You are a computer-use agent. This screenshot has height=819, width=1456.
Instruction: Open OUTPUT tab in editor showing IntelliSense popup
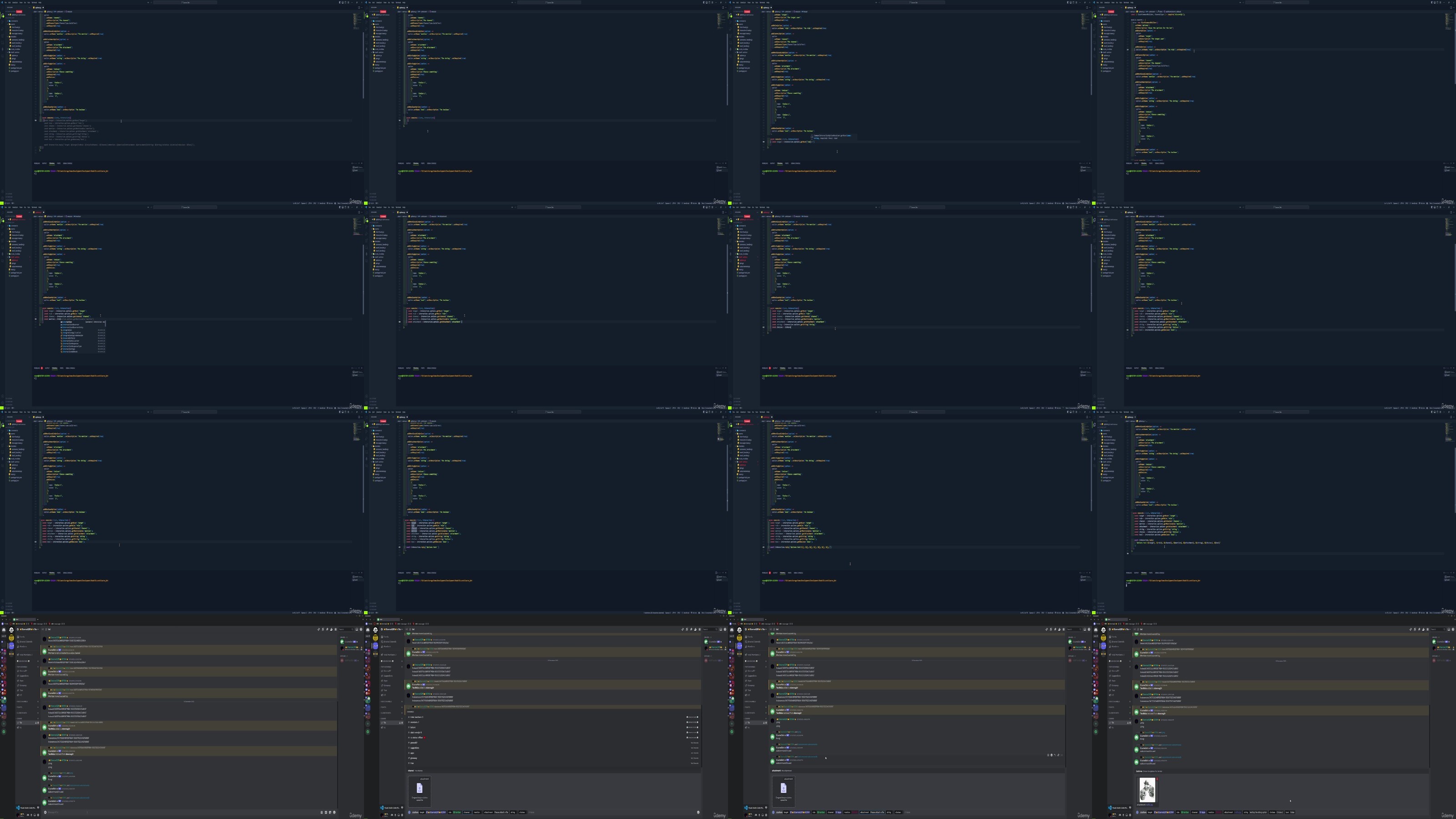[47, 368]
